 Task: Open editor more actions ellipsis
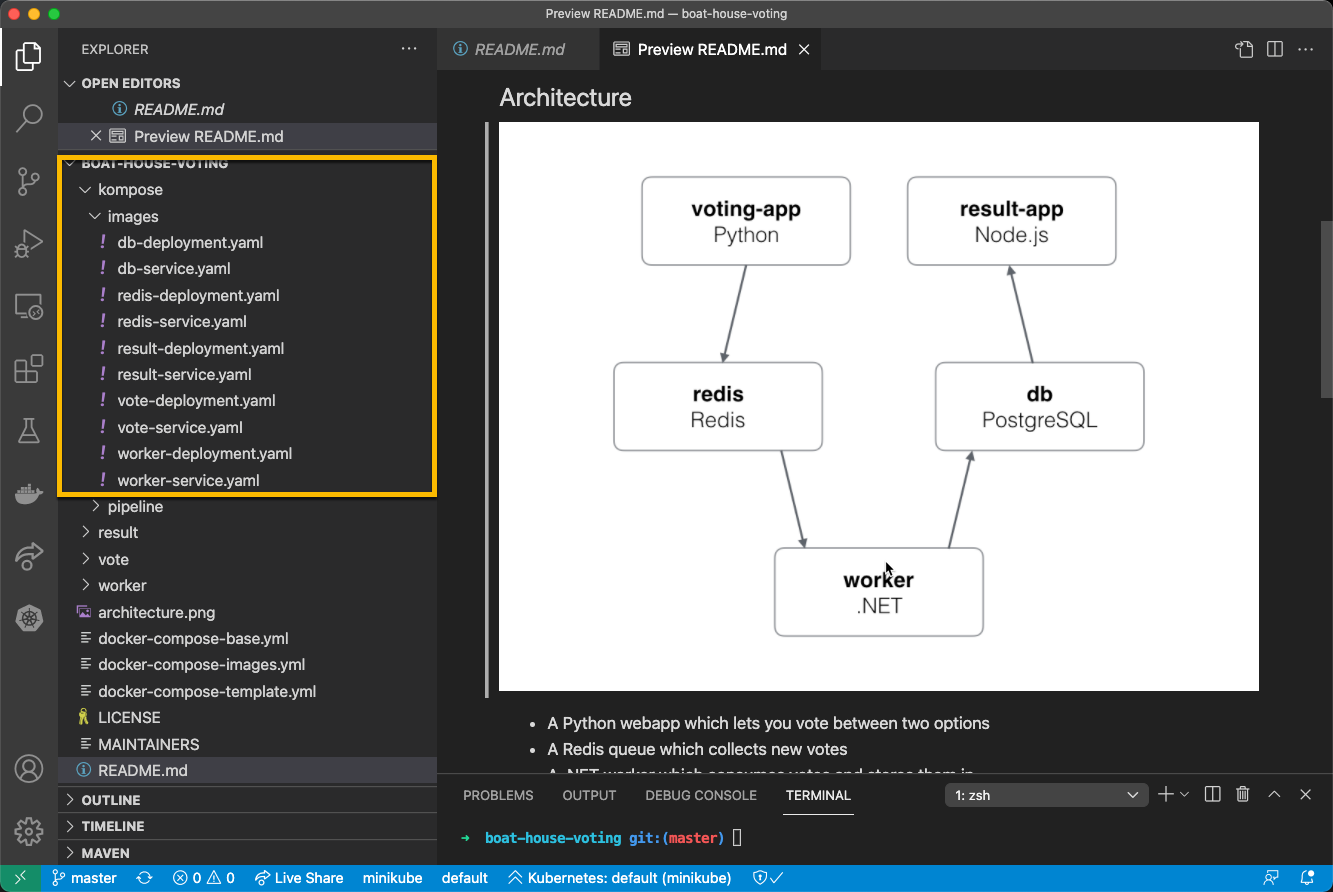(1306, 49)
